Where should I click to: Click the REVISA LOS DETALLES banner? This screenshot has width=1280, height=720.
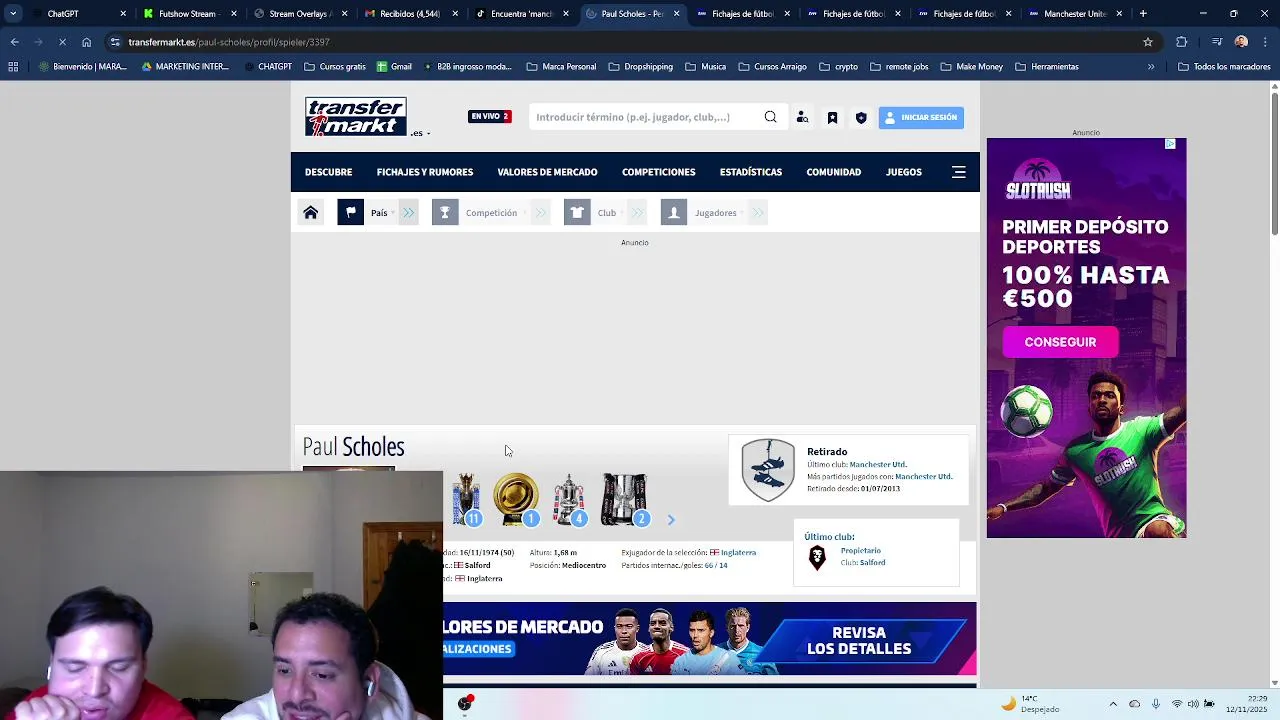click(x=858, y=640)
